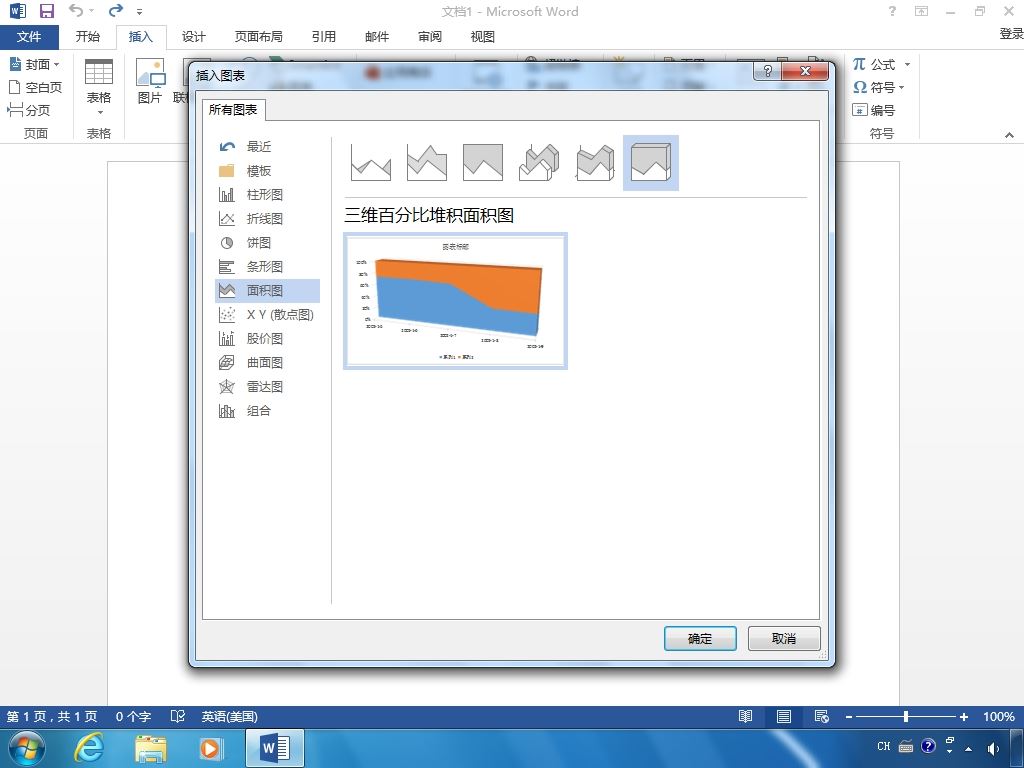Save the document via Quick Access icon
Viewport: 1024px width, 768px height.
47,11
